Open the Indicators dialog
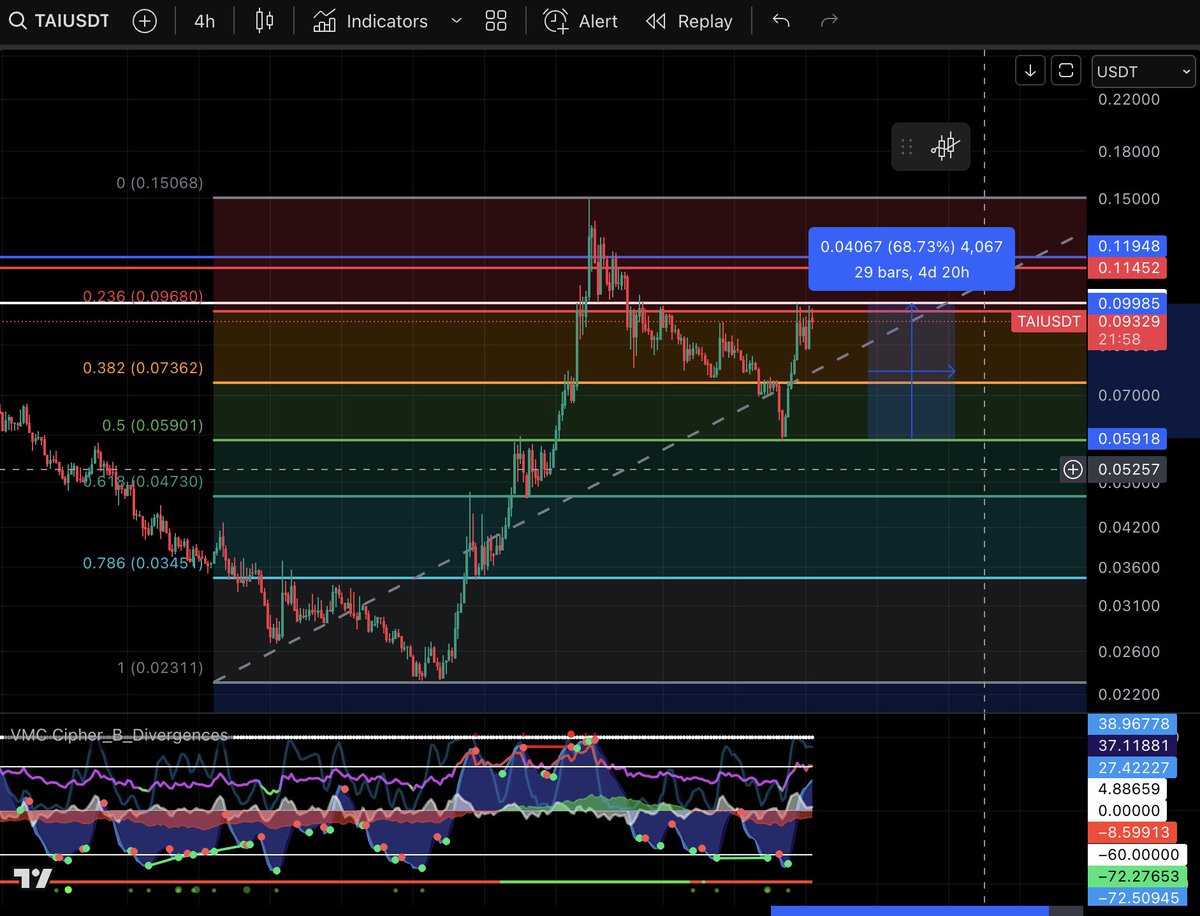The height and width of the screenshot is (916, 1200). coord(370,21)
